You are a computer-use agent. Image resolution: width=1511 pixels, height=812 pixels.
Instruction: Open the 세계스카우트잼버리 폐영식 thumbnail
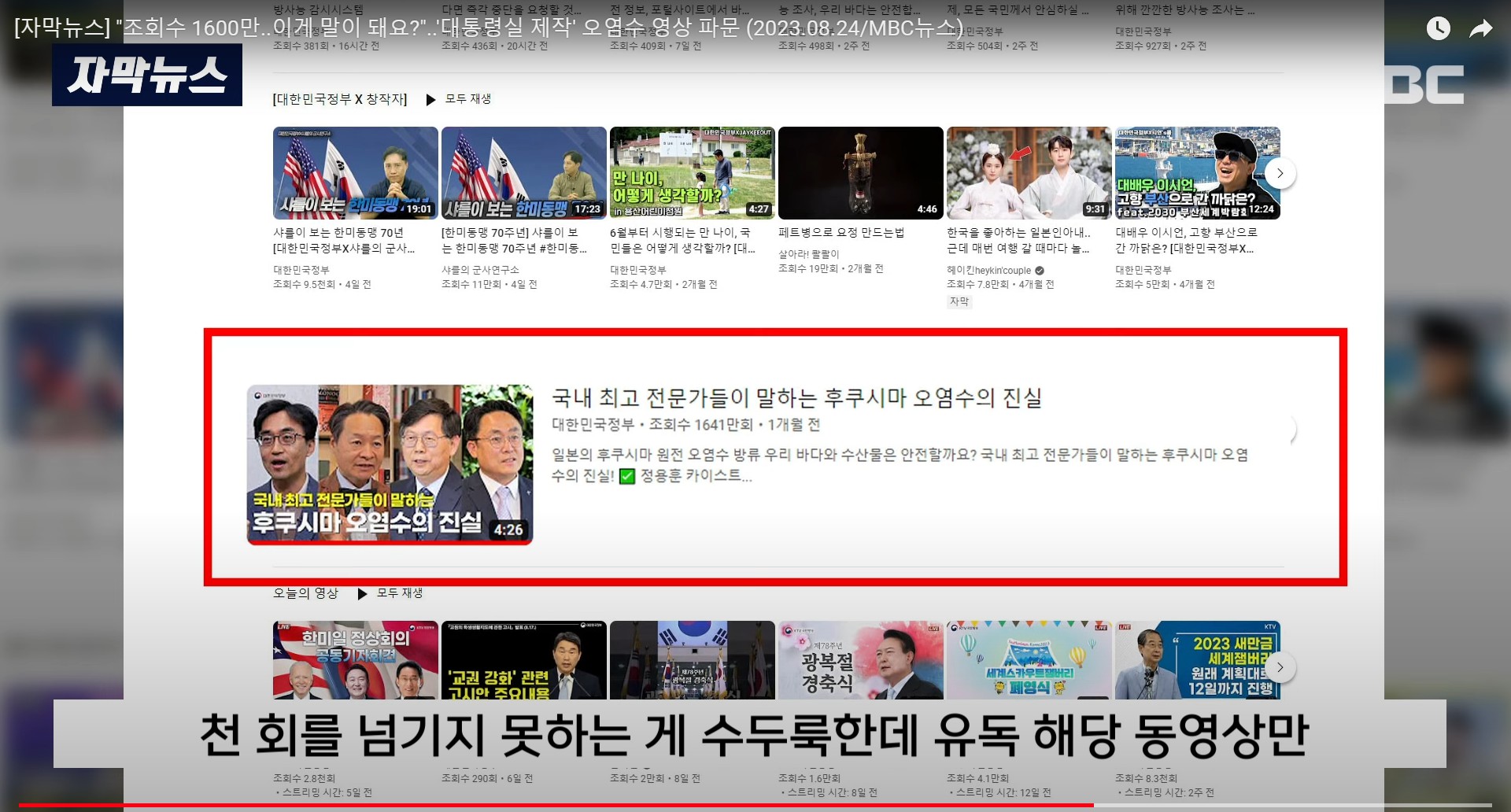point(1029,660)
